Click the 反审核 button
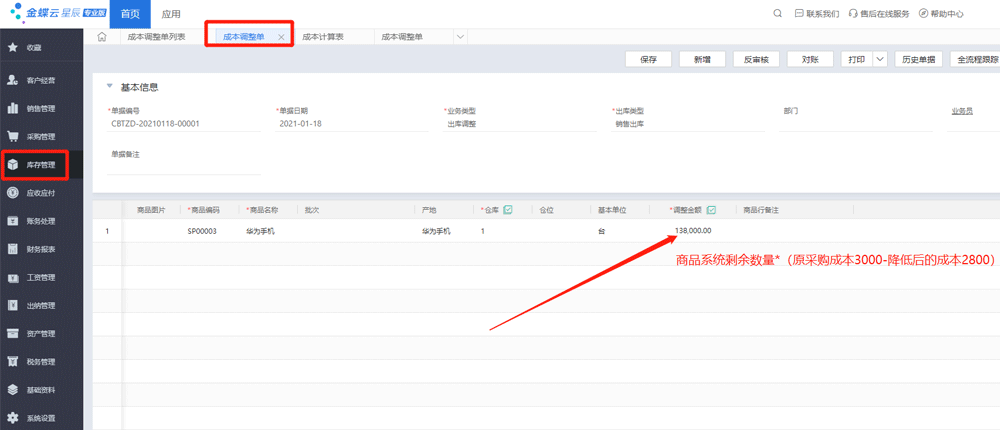Screen dimensions: 1000x430 [756, 60]
